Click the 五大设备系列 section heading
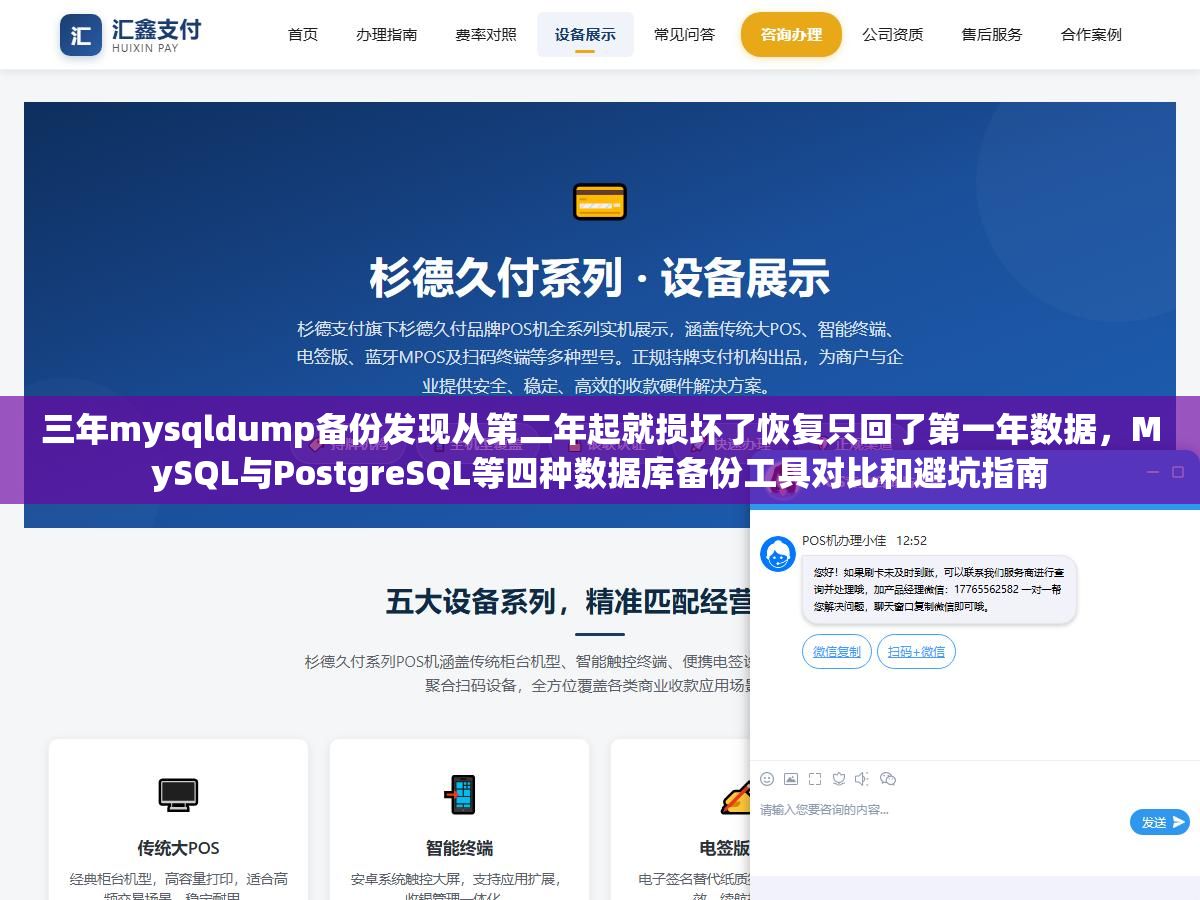The image size is (1200, 900). 570,601
